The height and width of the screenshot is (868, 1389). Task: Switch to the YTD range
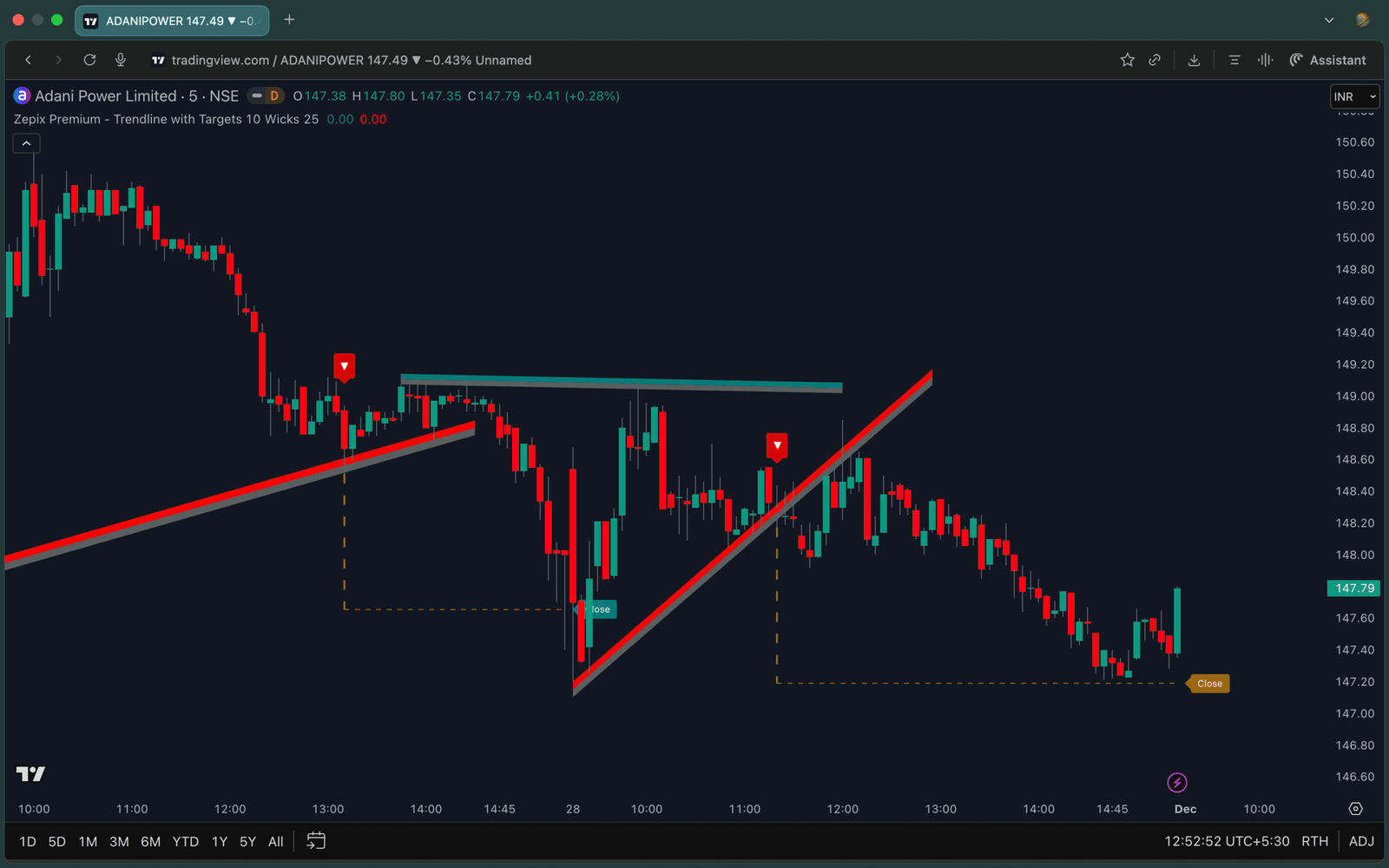pos(185,841)
